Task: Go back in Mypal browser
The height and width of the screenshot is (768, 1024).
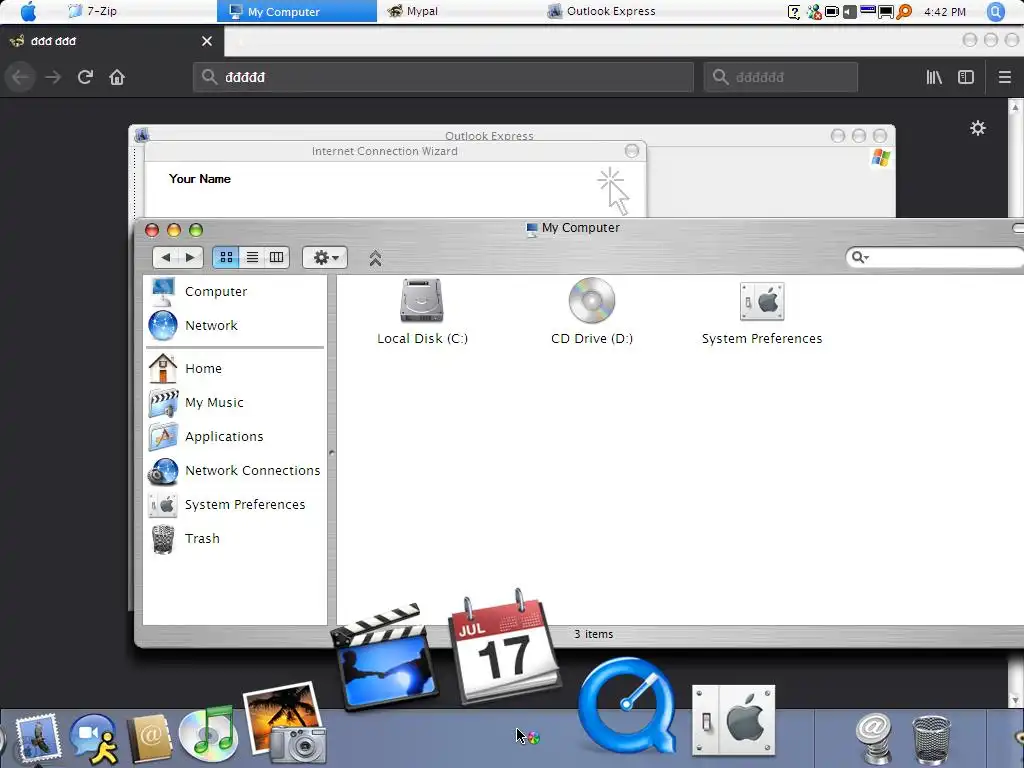Action: click(20, 77)
